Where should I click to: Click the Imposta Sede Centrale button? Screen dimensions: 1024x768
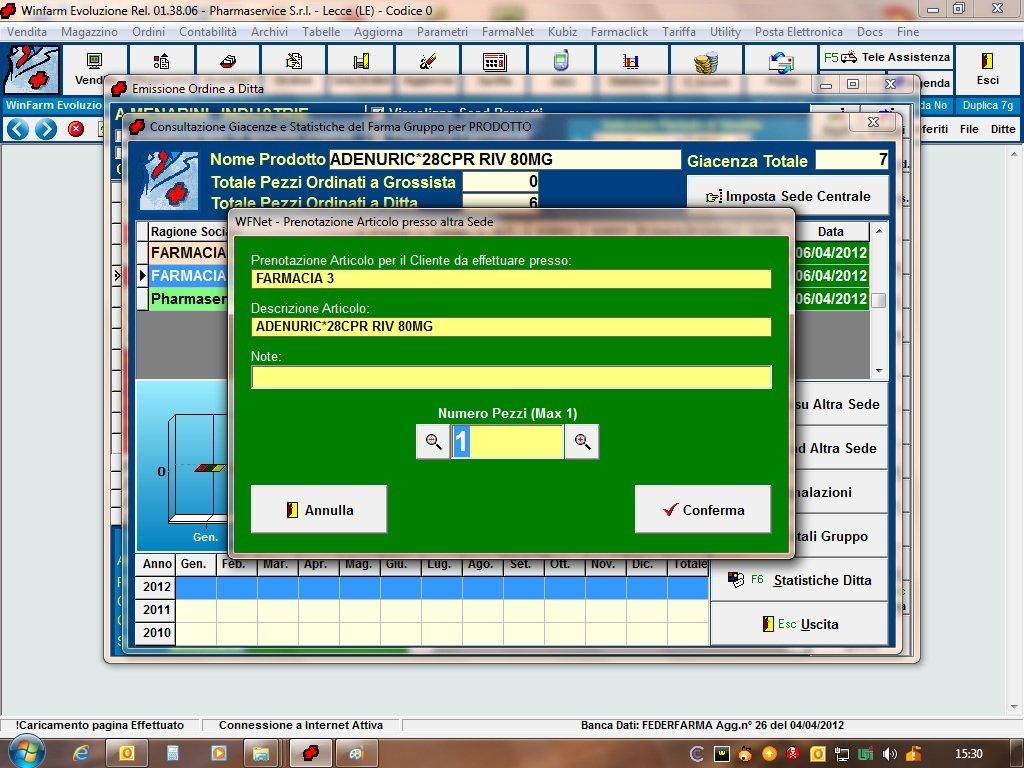[x=787, y=196]
